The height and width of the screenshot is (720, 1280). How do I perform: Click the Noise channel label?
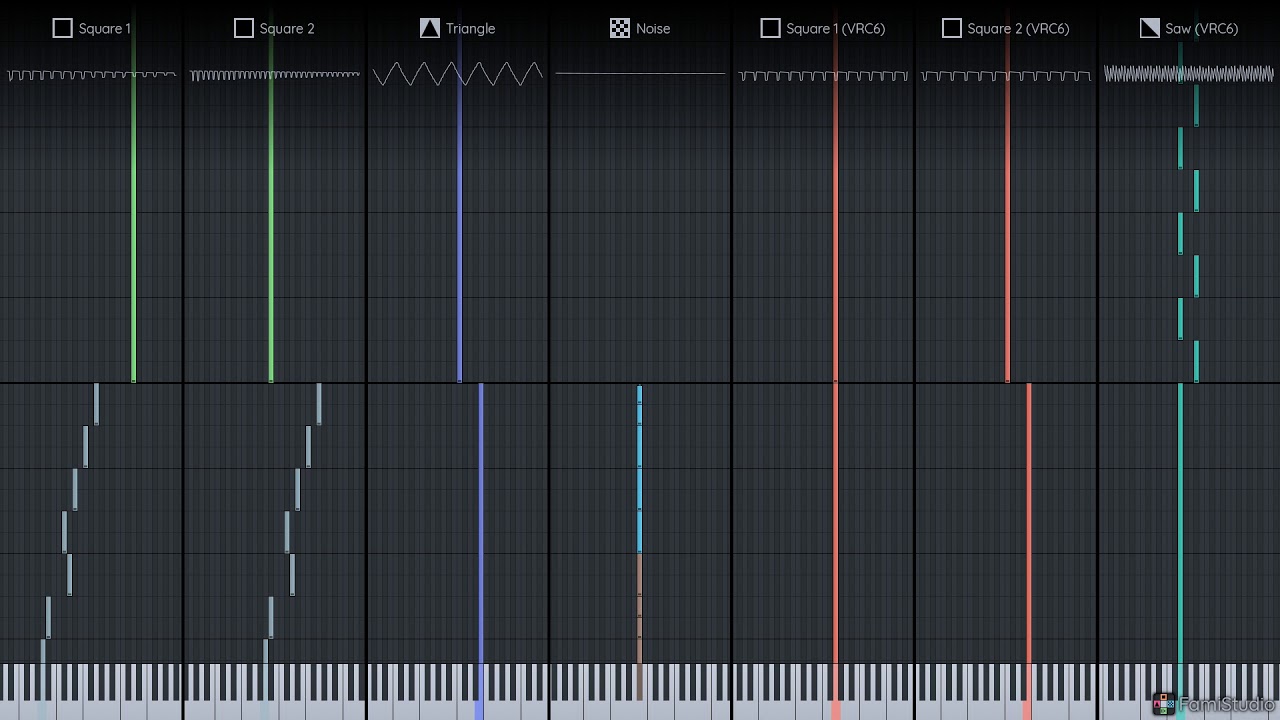click(x=653, y=28)
